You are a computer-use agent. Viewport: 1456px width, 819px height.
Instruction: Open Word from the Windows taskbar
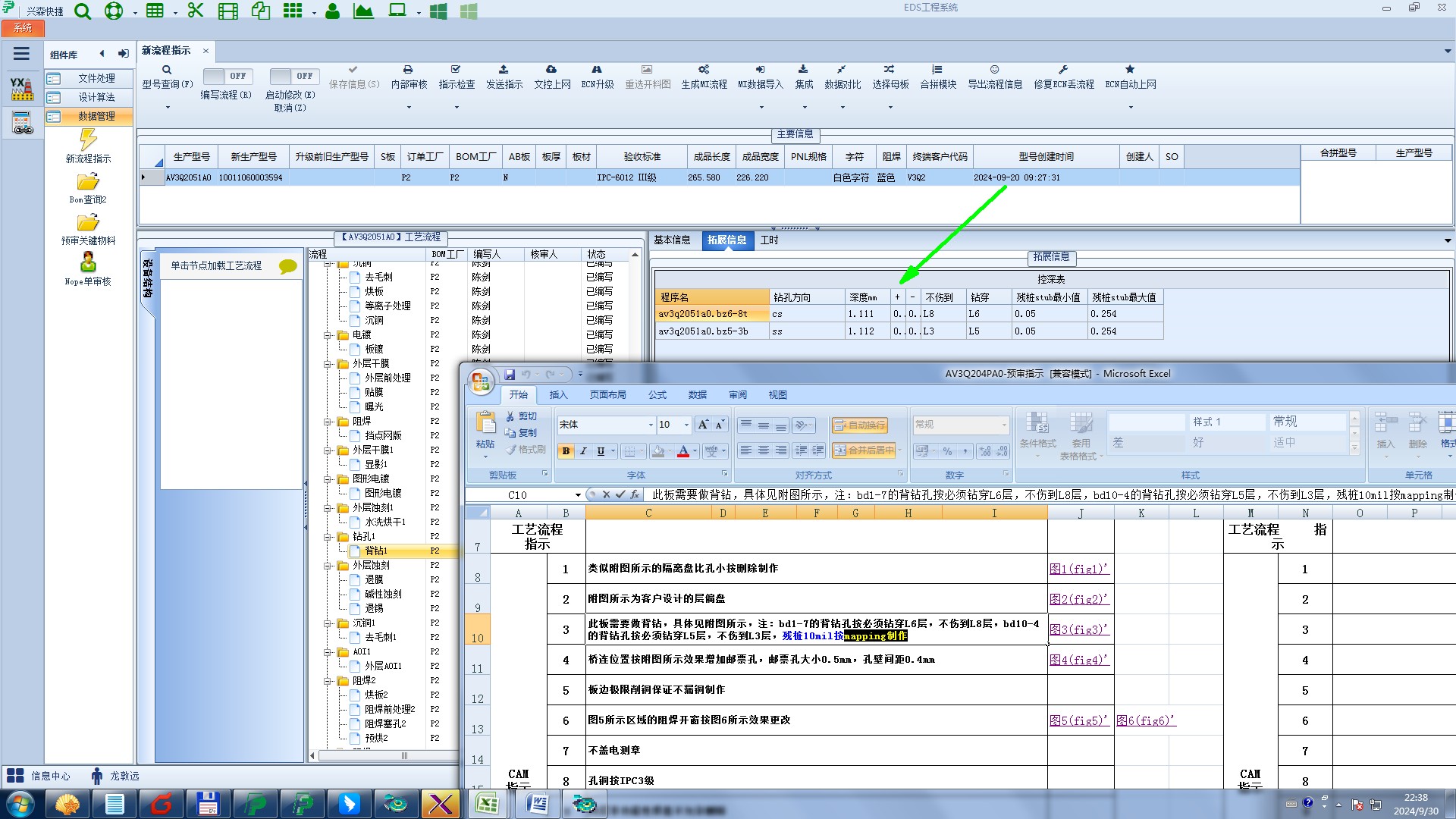click(x=538, y=803)
